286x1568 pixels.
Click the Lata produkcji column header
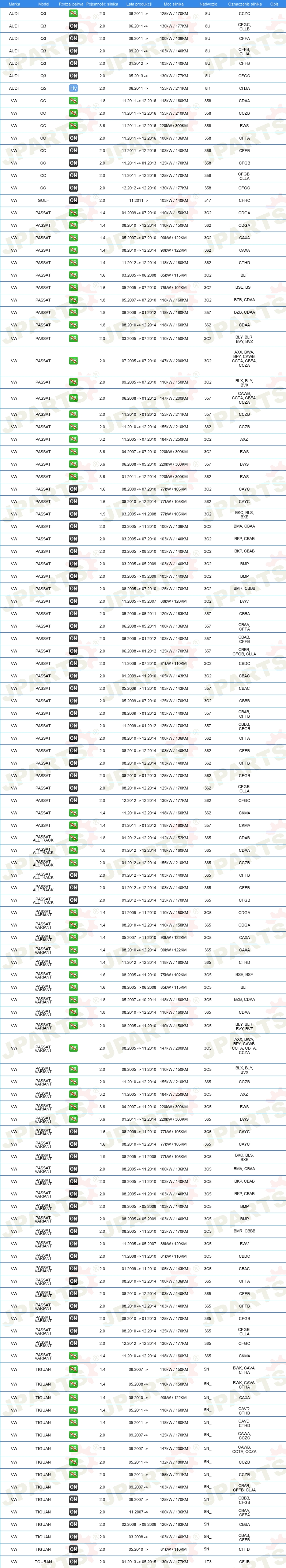click(x=139, y=4)
